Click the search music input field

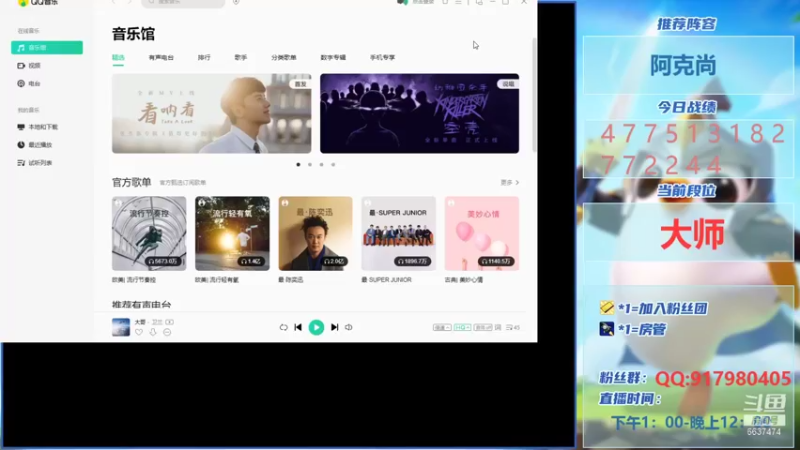[183, 3]
